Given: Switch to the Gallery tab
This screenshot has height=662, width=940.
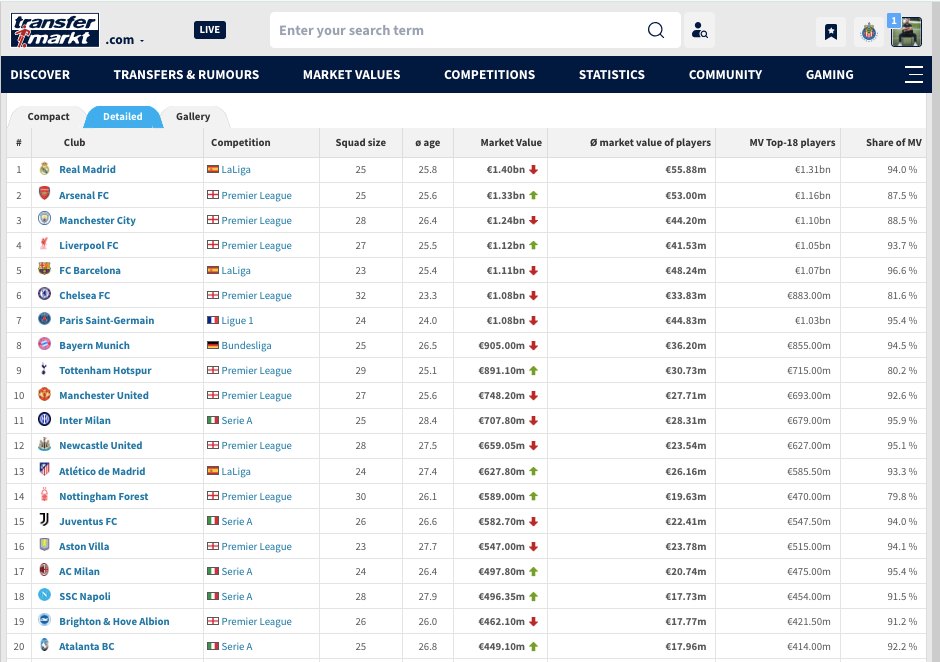Looking at the screenshot, I should click(x=193, y=117).
